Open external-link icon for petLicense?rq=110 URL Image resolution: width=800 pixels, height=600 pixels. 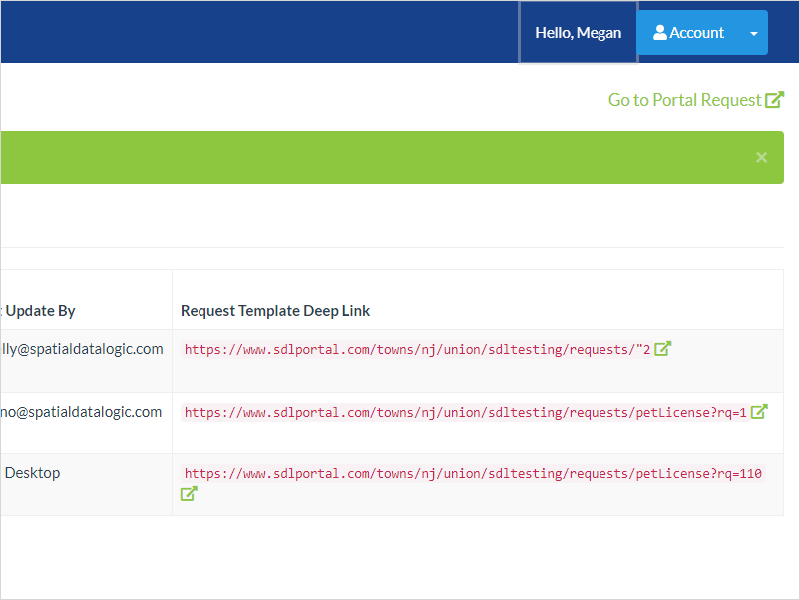(x=189, y=493)
